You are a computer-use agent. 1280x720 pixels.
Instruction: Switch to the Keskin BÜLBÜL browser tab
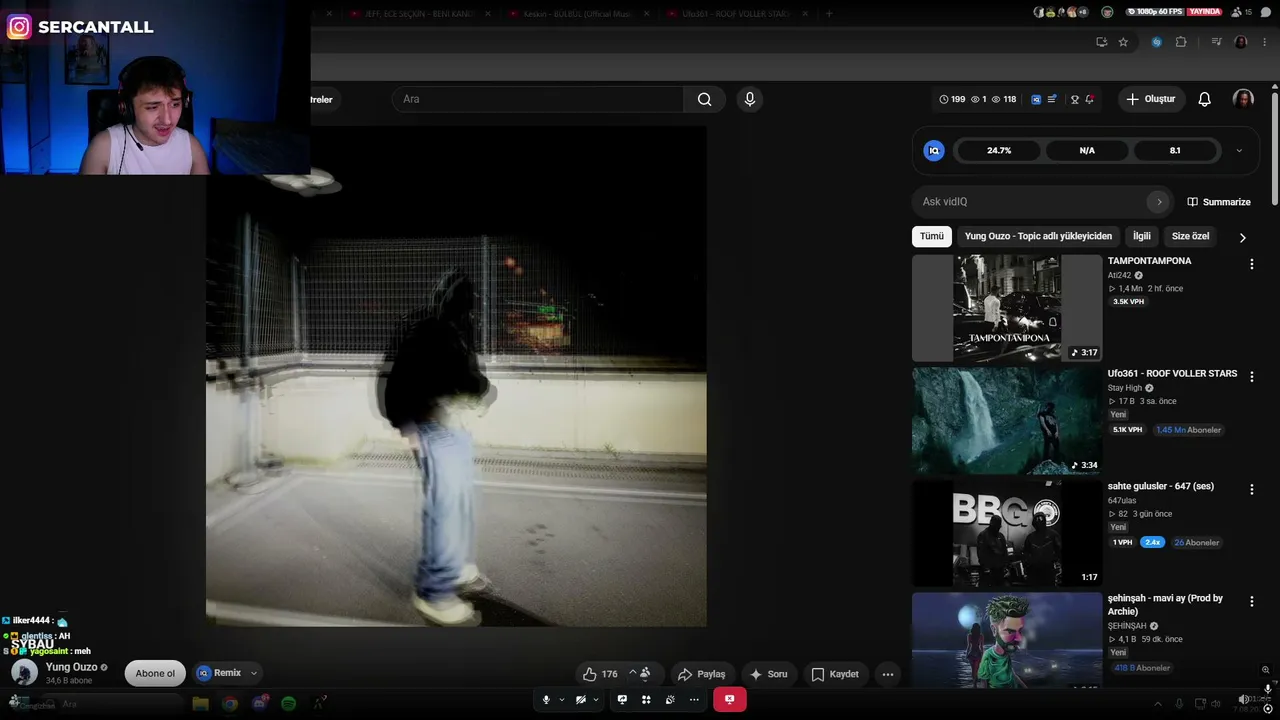click(x=580, y=14)
